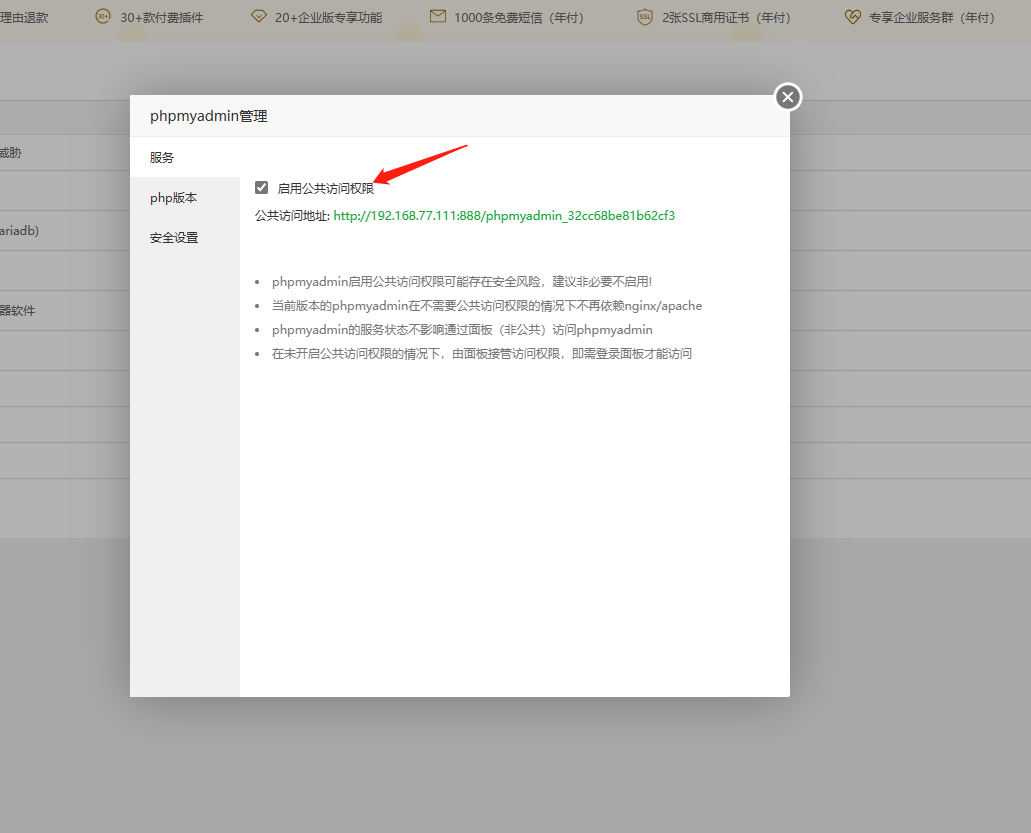Click the 专享企业服务群（年付）text
This screenshot has height=833, width=1031.
pos(932,18)
